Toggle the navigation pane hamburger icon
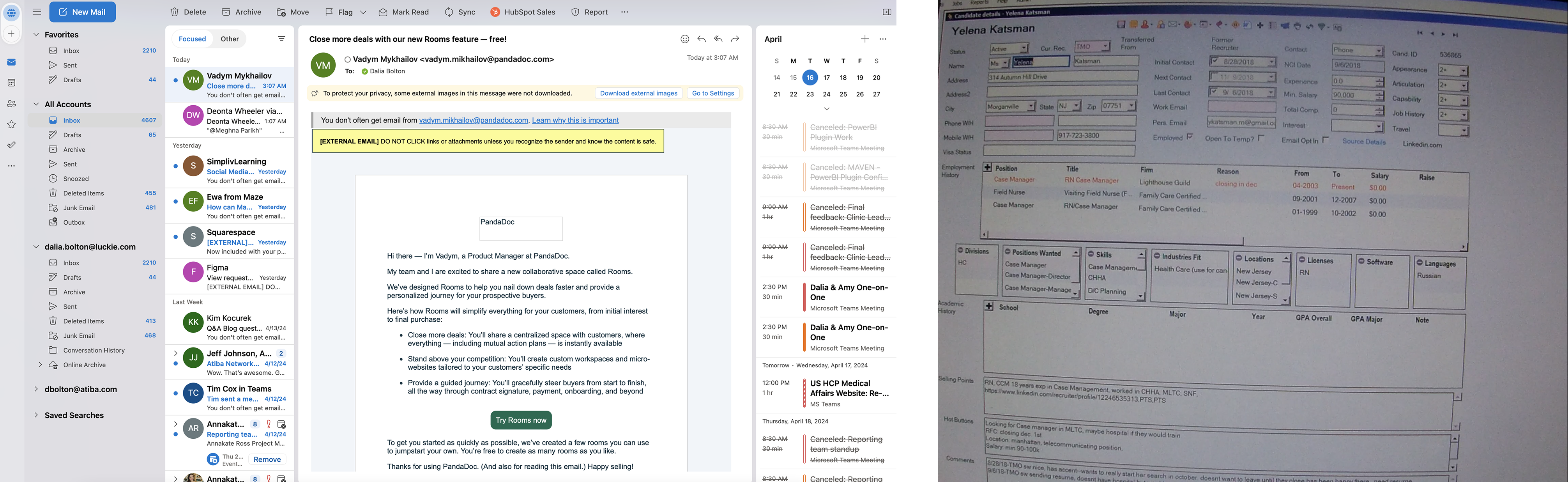The height and width of the screenshot is (482, 1568). [37, 12]
